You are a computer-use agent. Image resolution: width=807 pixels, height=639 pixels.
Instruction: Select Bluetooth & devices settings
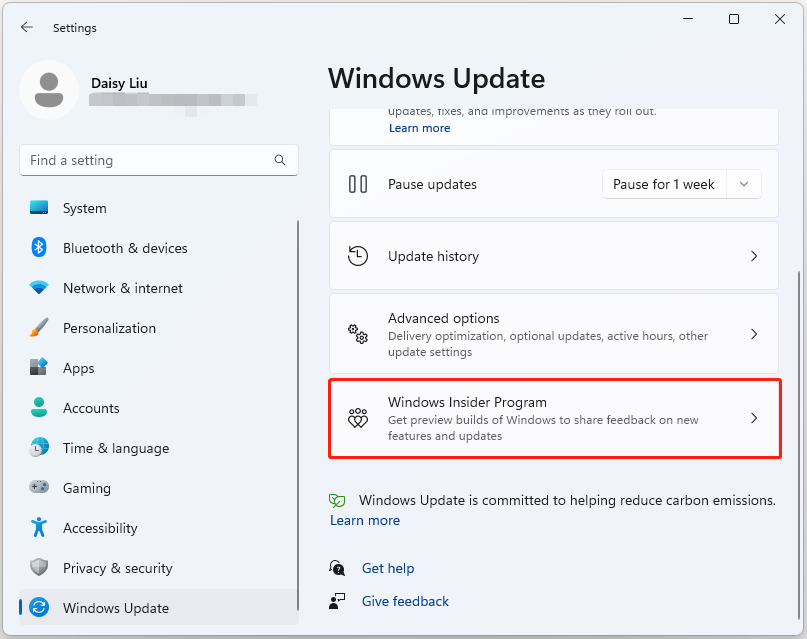coord(124,248)
